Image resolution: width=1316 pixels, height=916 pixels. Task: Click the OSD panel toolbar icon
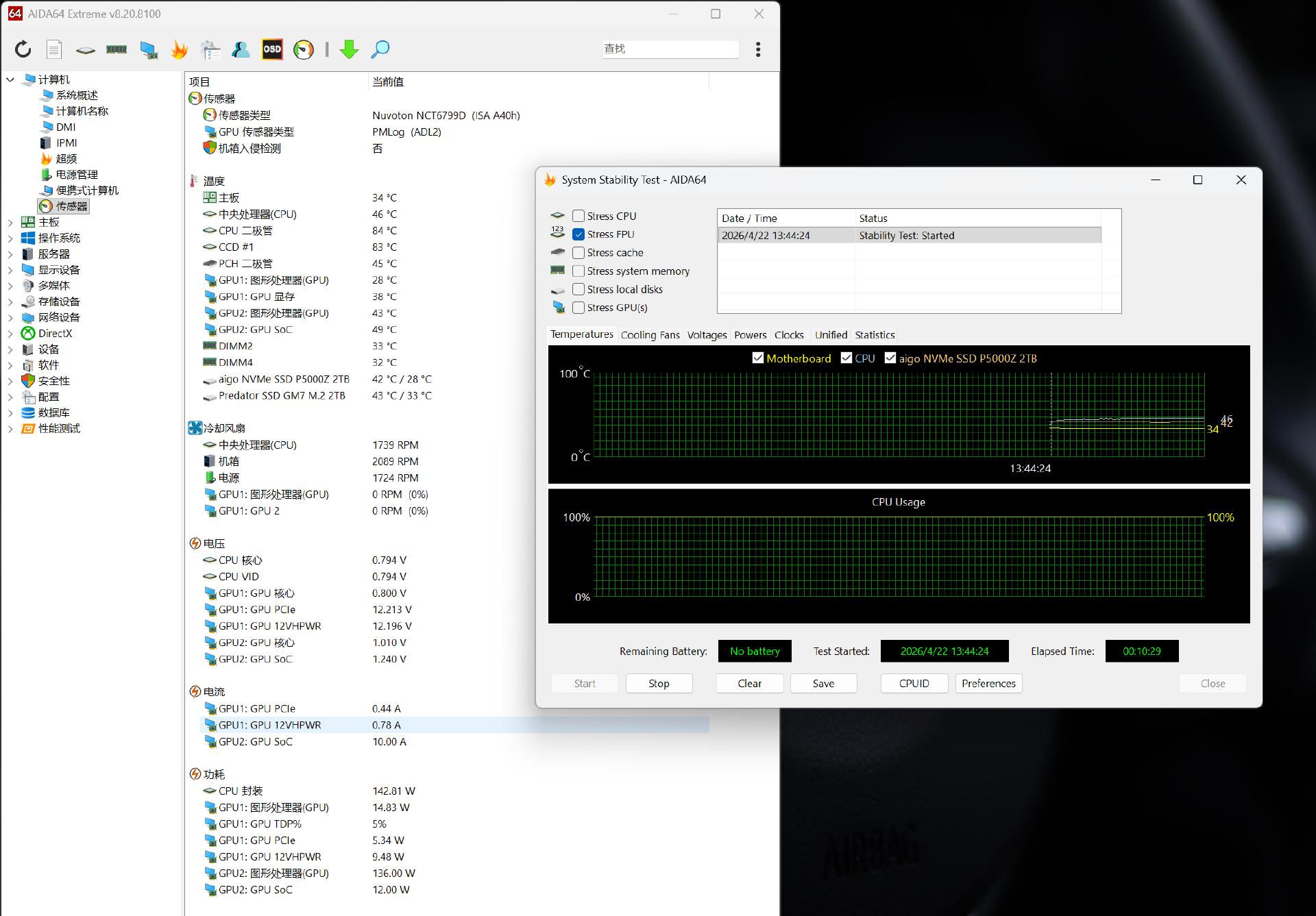272,49
